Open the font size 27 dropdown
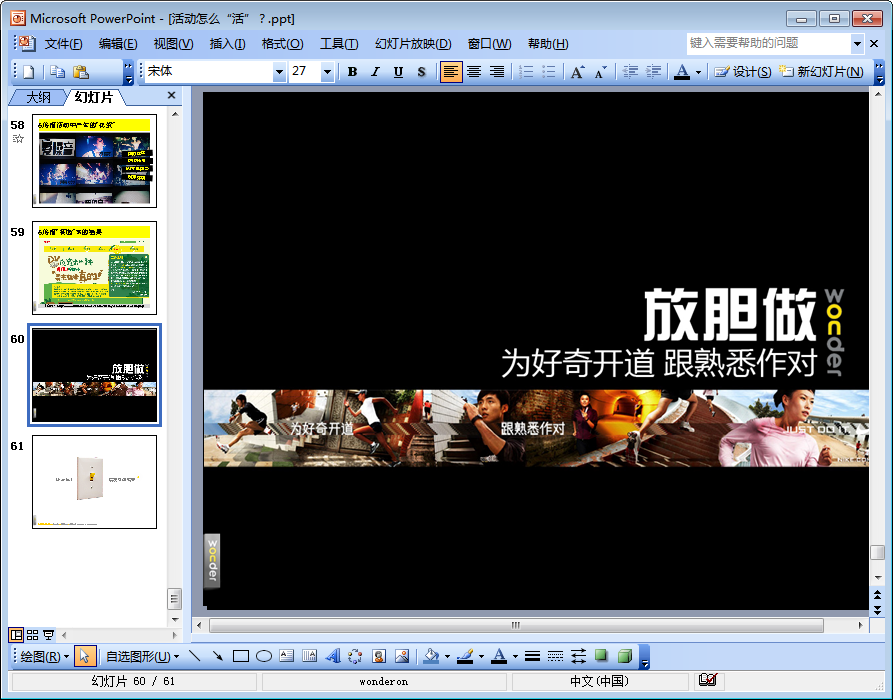The width and height of the screenshot is (893, 700). tap(327, 72)
